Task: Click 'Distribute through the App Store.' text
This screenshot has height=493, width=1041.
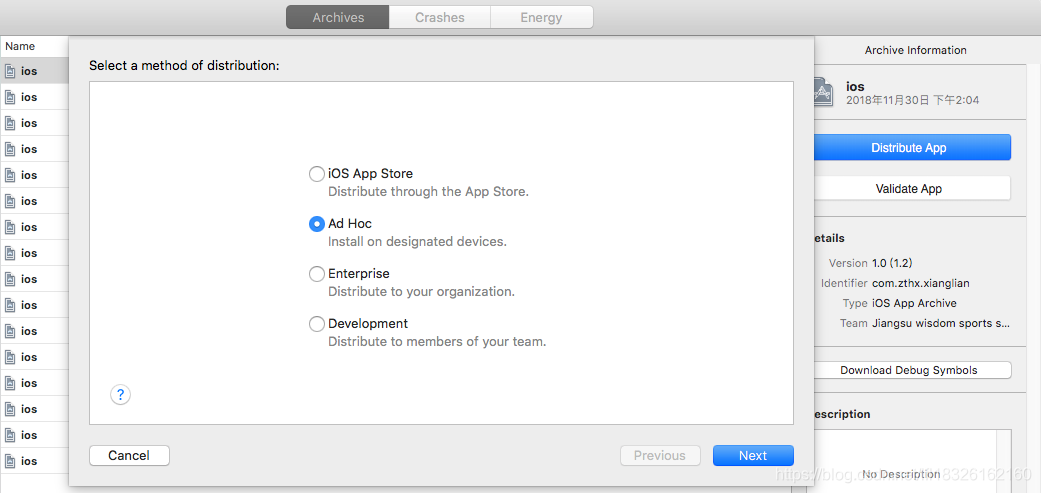Action: click(428, 192)
